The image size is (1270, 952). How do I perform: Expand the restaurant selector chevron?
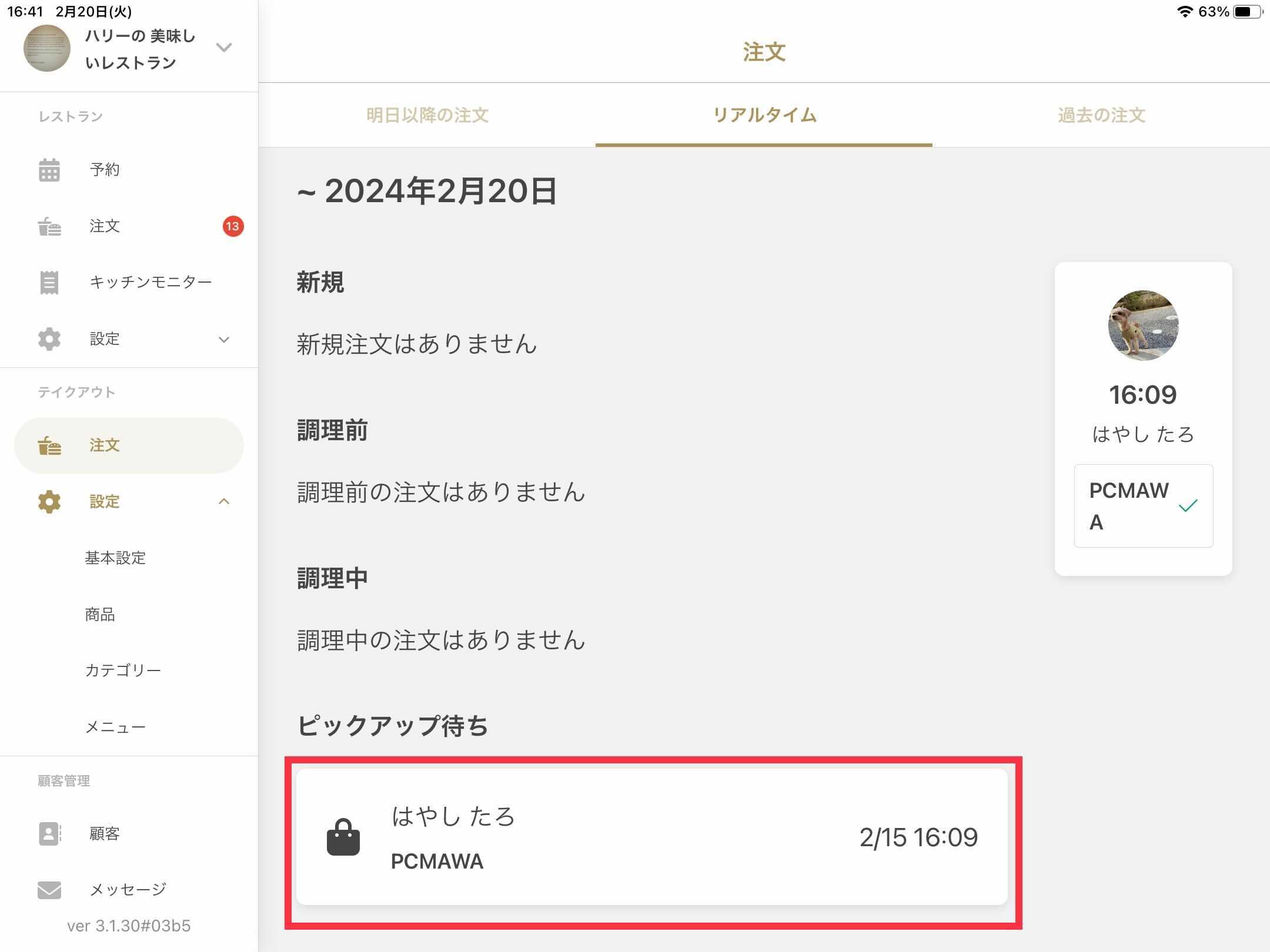[224, 47]
